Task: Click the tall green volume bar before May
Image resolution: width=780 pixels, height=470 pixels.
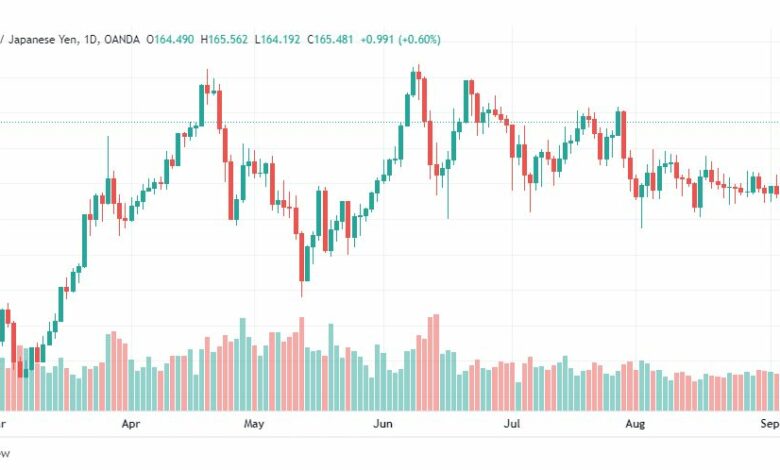Action: click(x=243, y=364)
